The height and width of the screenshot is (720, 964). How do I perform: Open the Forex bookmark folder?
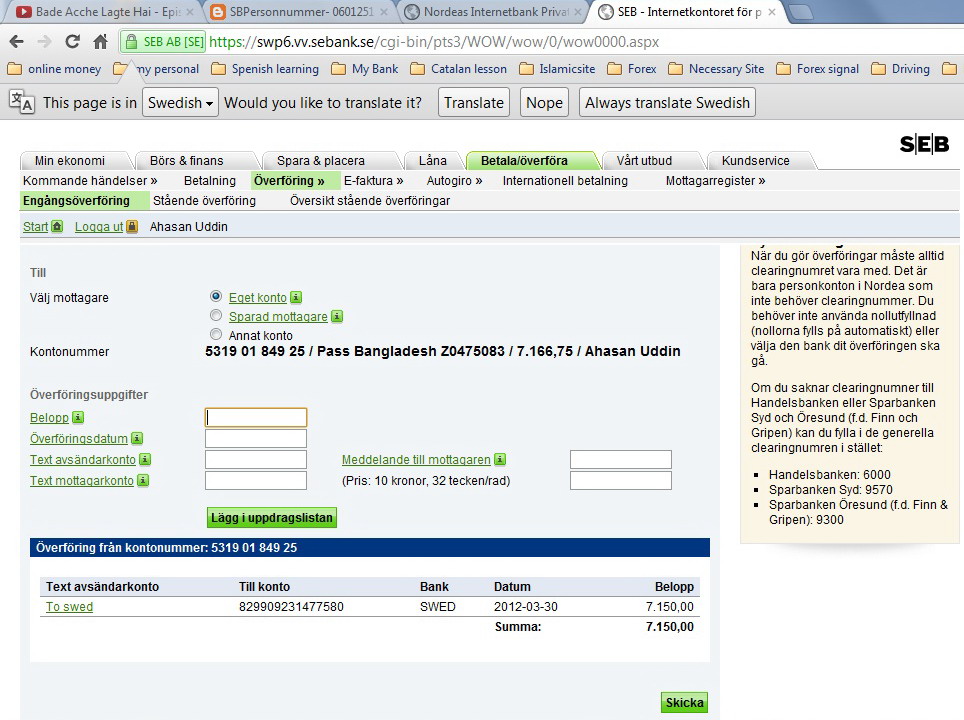coord(631,69)
